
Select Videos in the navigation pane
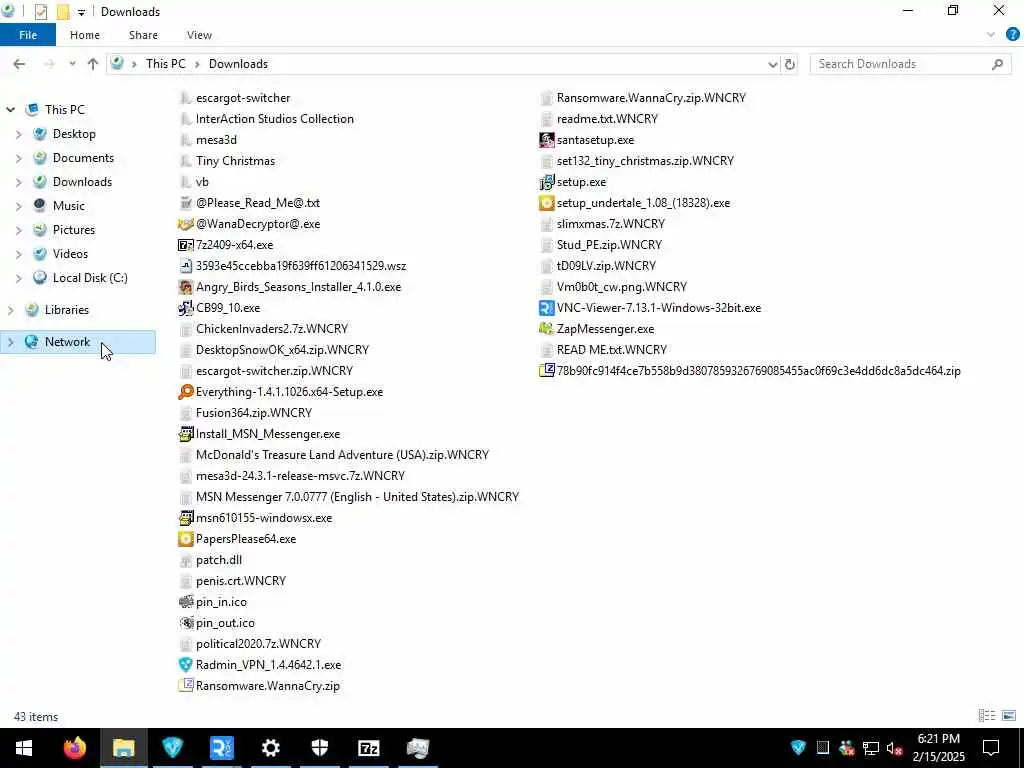(x=70, y=254)
